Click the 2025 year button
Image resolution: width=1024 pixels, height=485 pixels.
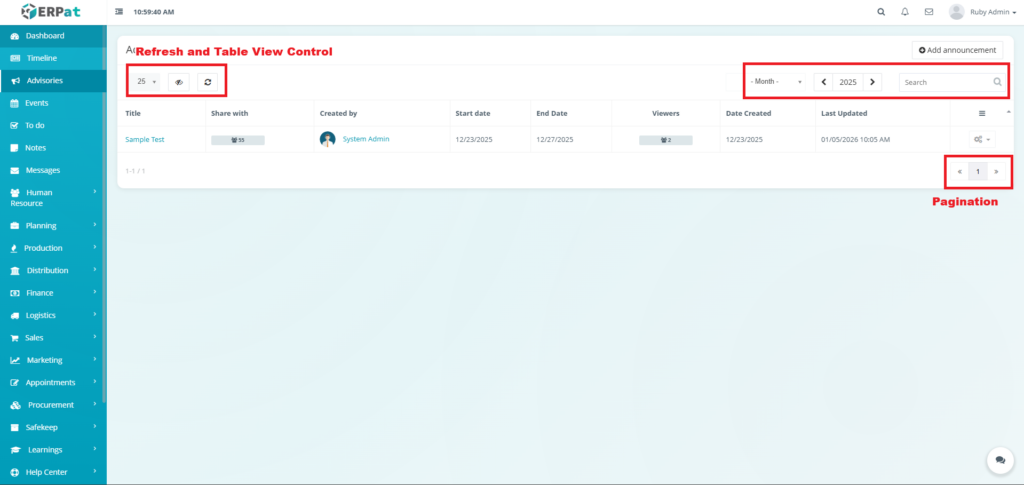click(848, 82)
